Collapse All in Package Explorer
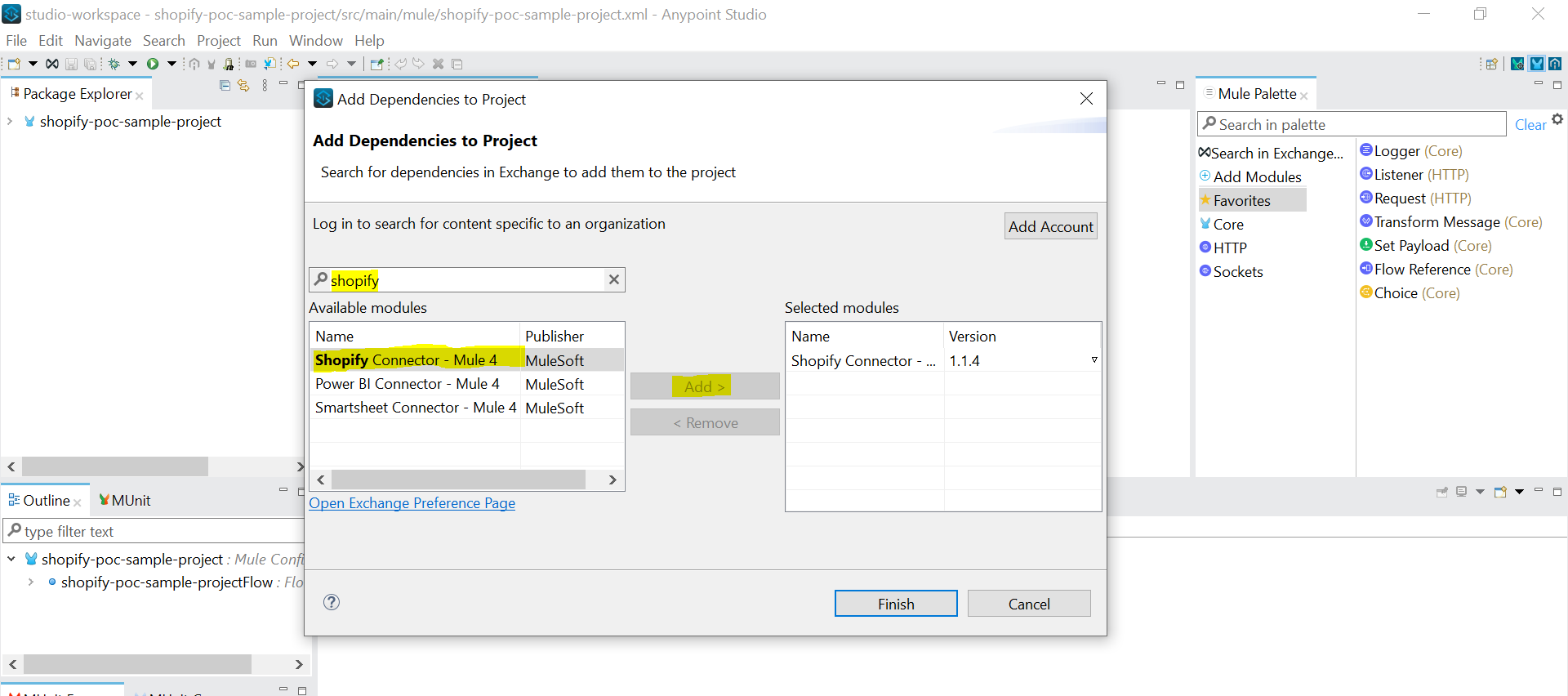1568x696 pixels. (225, 85)
